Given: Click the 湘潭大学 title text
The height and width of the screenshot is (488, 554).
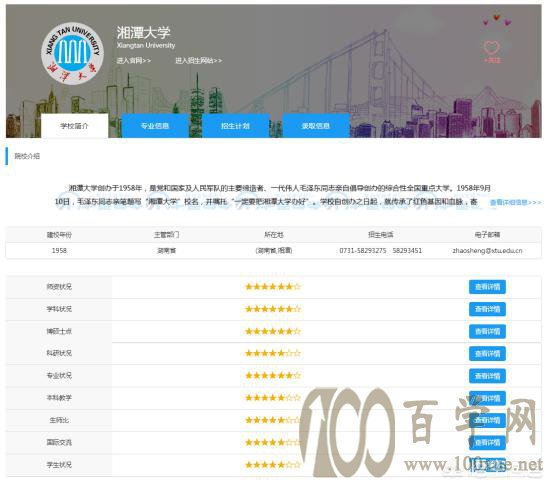Looking at the screenshot, I should click(x=143, y=33).
